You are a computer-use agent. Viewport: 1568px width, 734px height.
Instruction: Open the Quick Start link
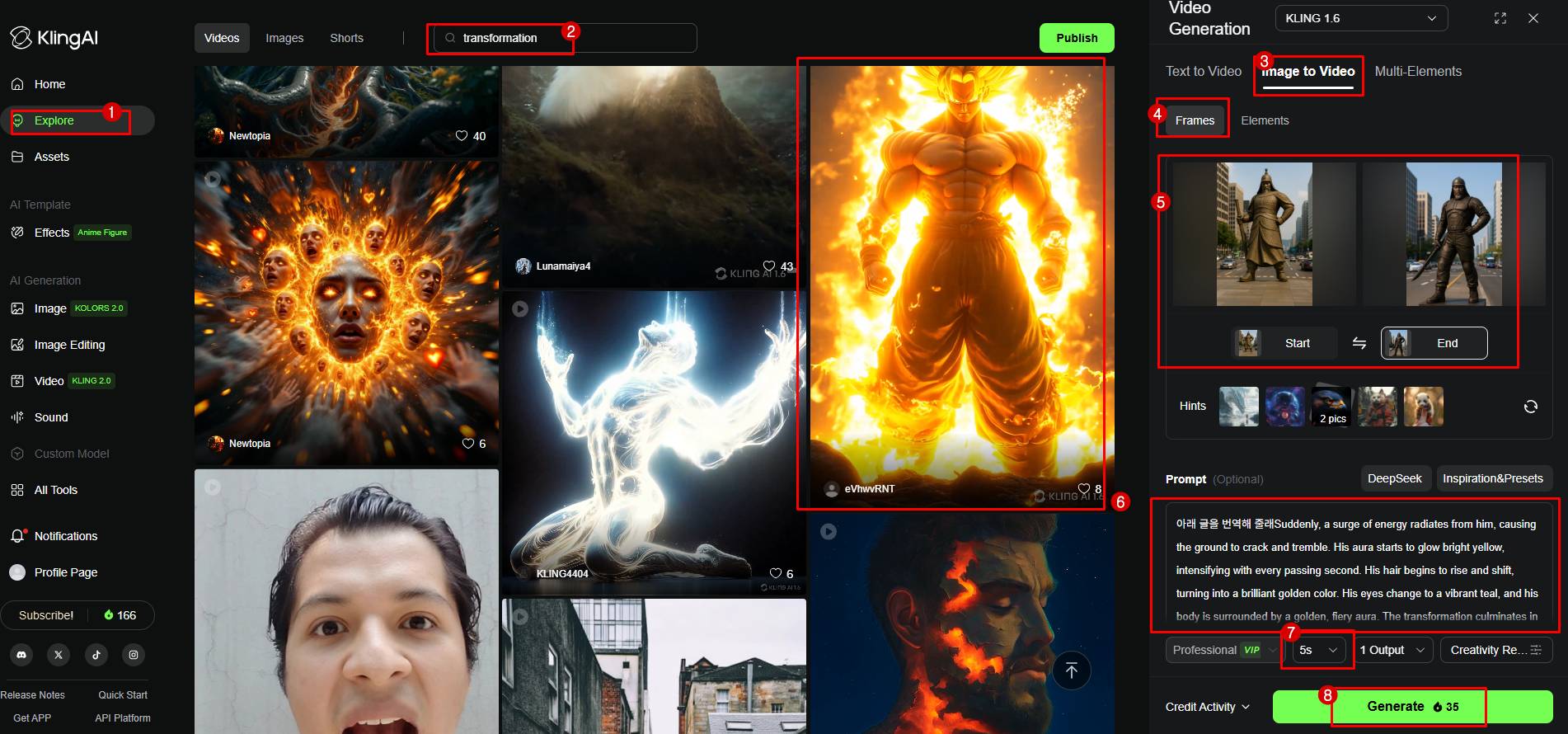pos(123,695)
